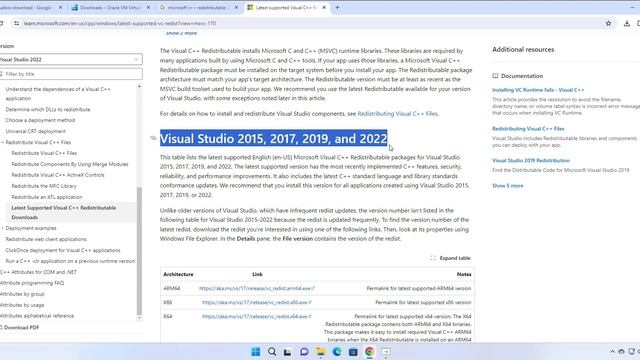Click the table of contents scrollbar thumb

point(139,251)
